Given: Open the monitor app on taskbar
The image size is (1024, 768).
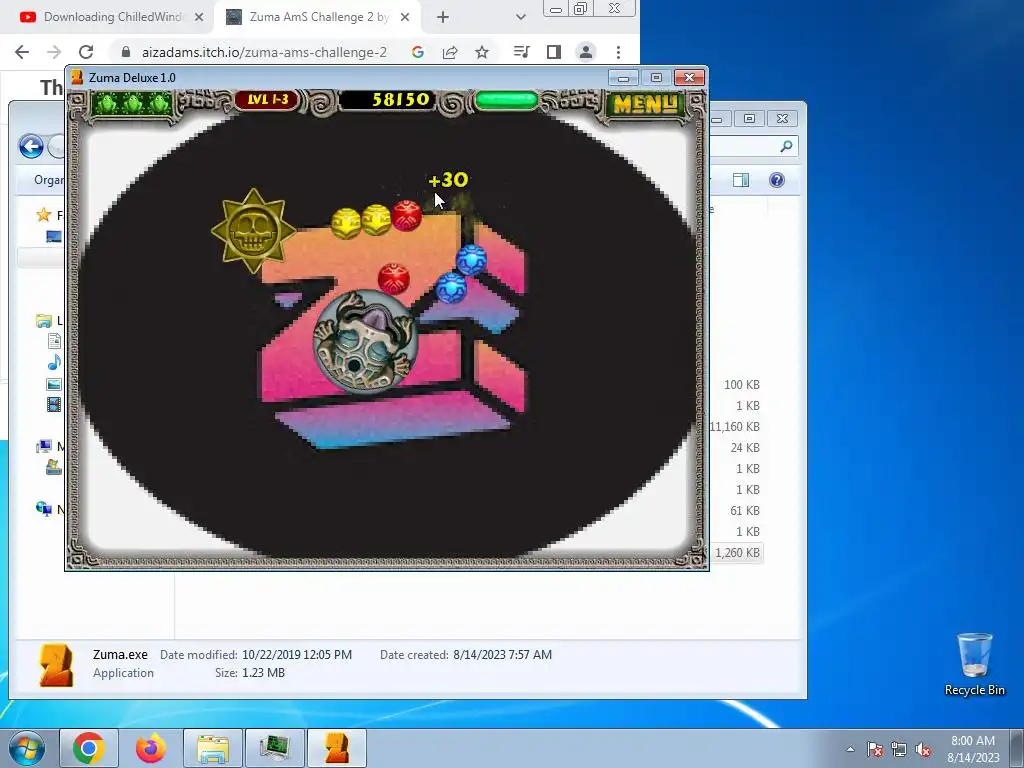Looking at the screenshot, I should click(275, 748).
